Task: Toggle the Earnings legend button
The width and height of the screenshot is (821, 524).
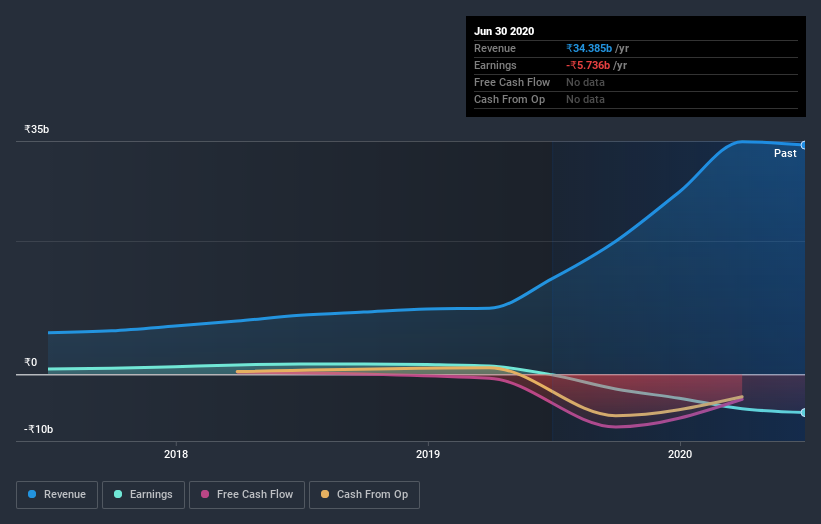Action: [143, 495]
